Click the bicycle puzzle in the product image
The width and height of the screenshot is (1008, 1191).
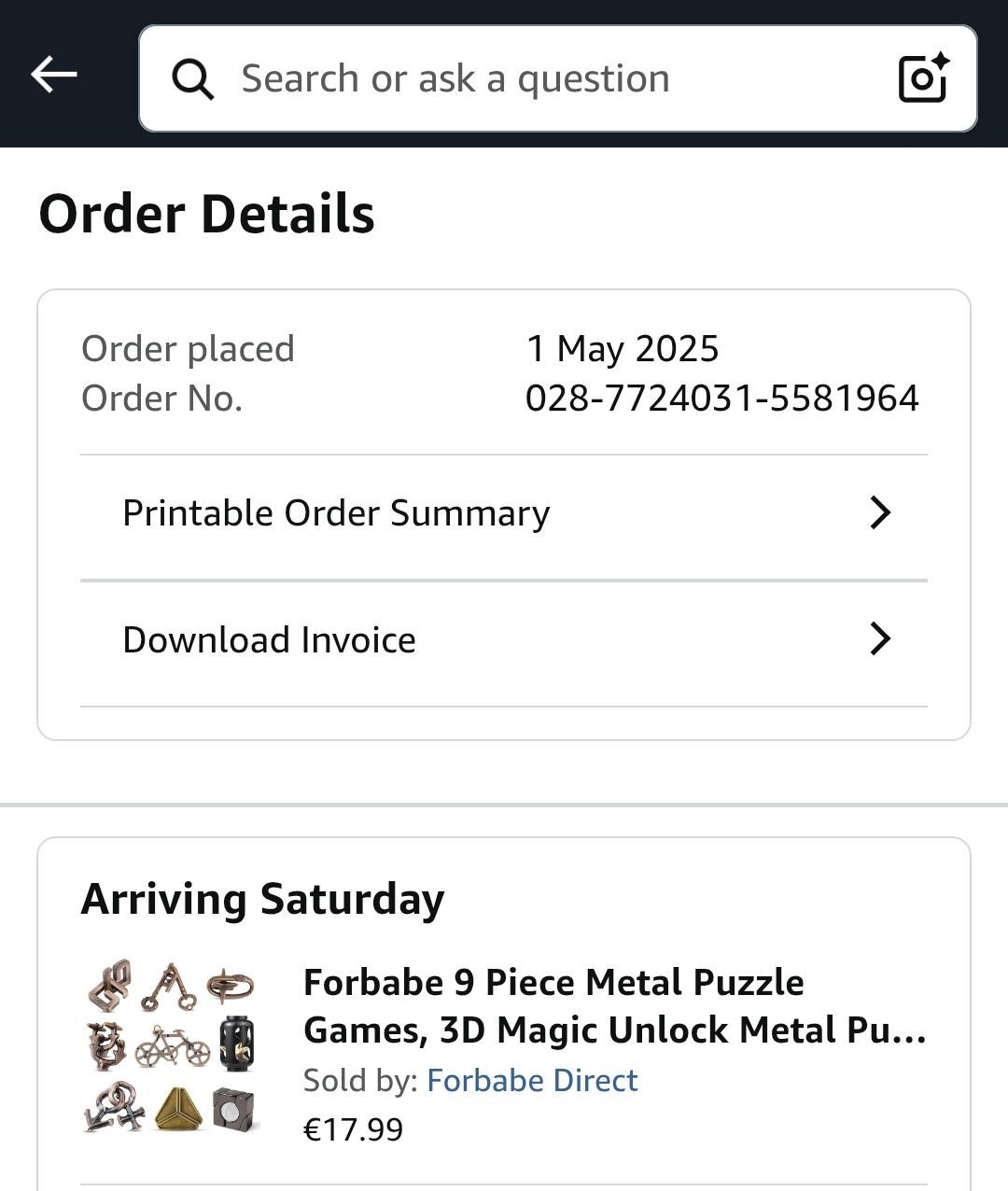172,1047
